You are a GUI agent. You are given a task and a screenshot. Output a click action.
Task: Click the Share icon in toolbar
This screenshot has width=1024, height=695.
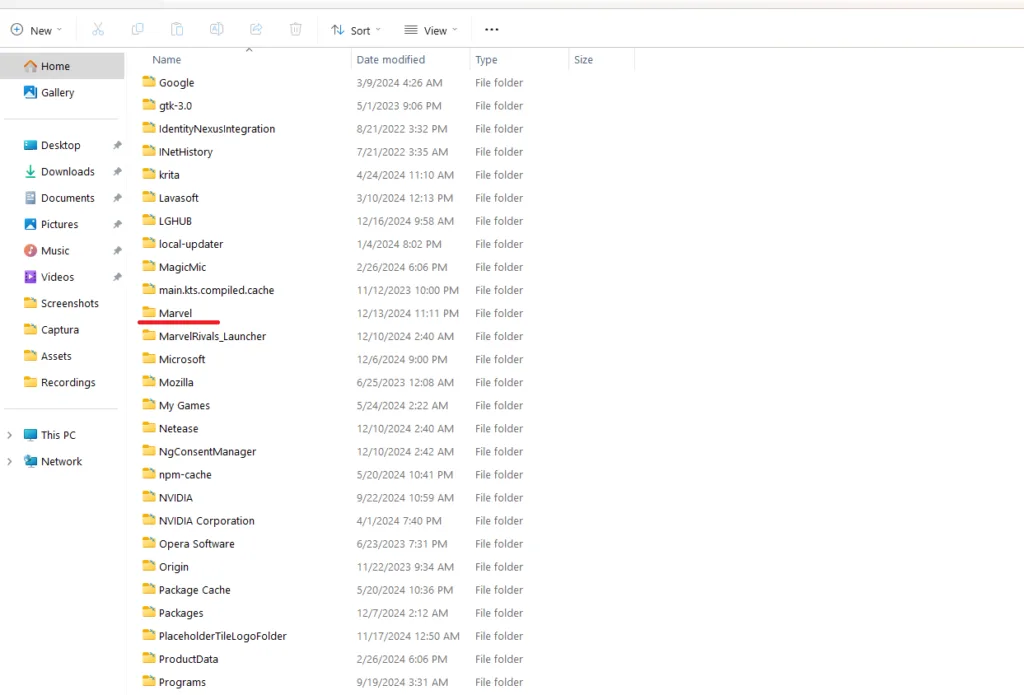point(256,29)
